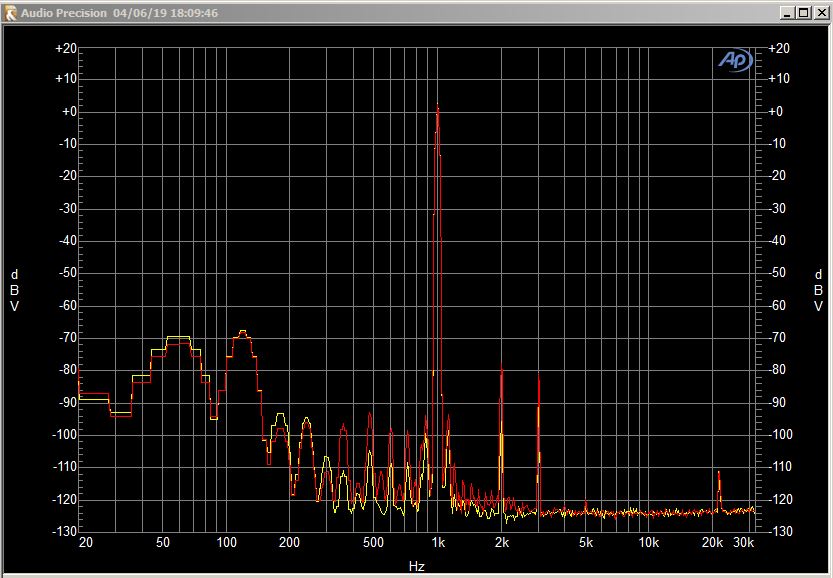Click the '30k' frequency axis label
The height and width of the screenshot is (578, 833).
(x=743, y=542)
